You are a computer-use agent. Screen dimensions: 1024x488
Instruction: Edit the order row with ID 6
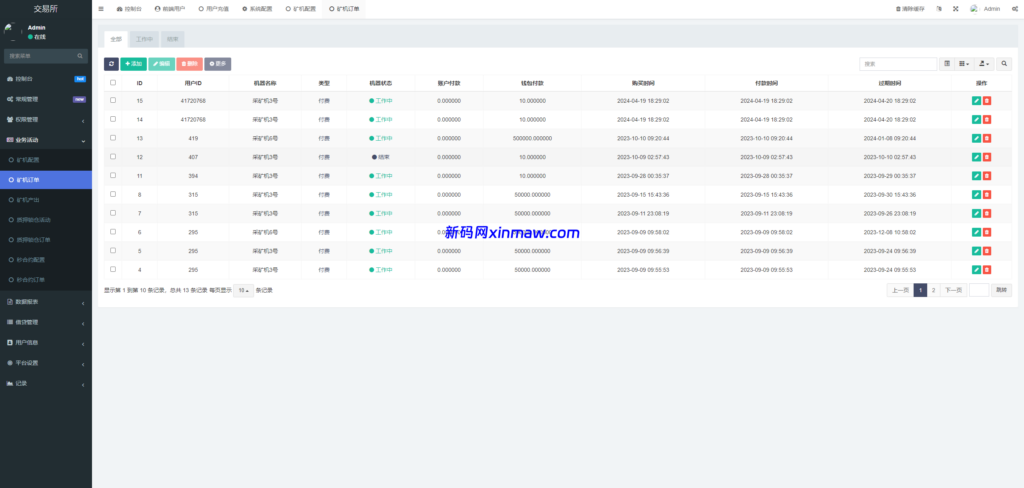(x=976, y=232)
